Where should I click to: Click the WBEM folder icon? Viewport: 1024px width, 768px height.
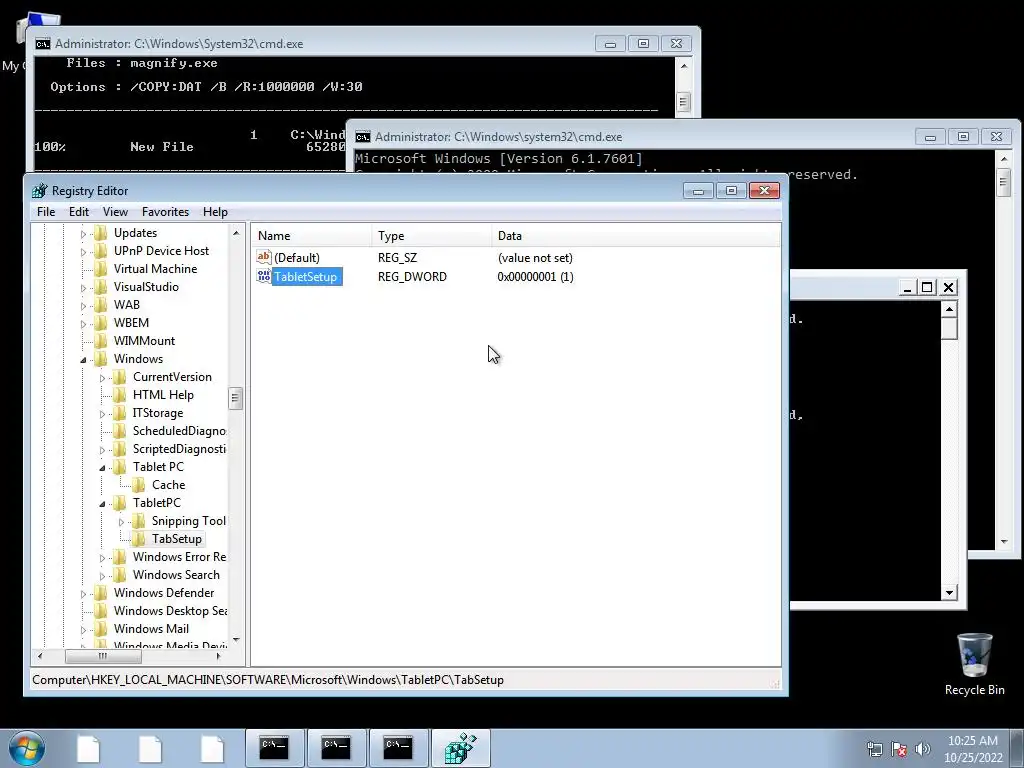(x=101, y=323)
